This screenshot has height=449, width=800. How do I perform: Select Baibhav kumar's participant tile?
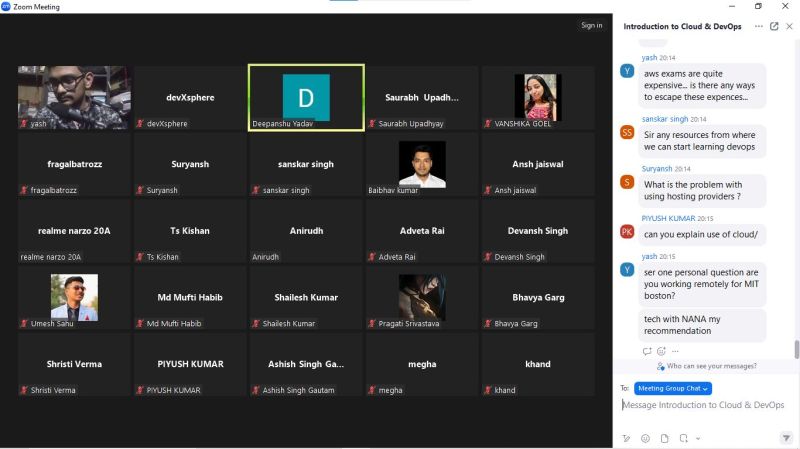[x=422, y=164]
